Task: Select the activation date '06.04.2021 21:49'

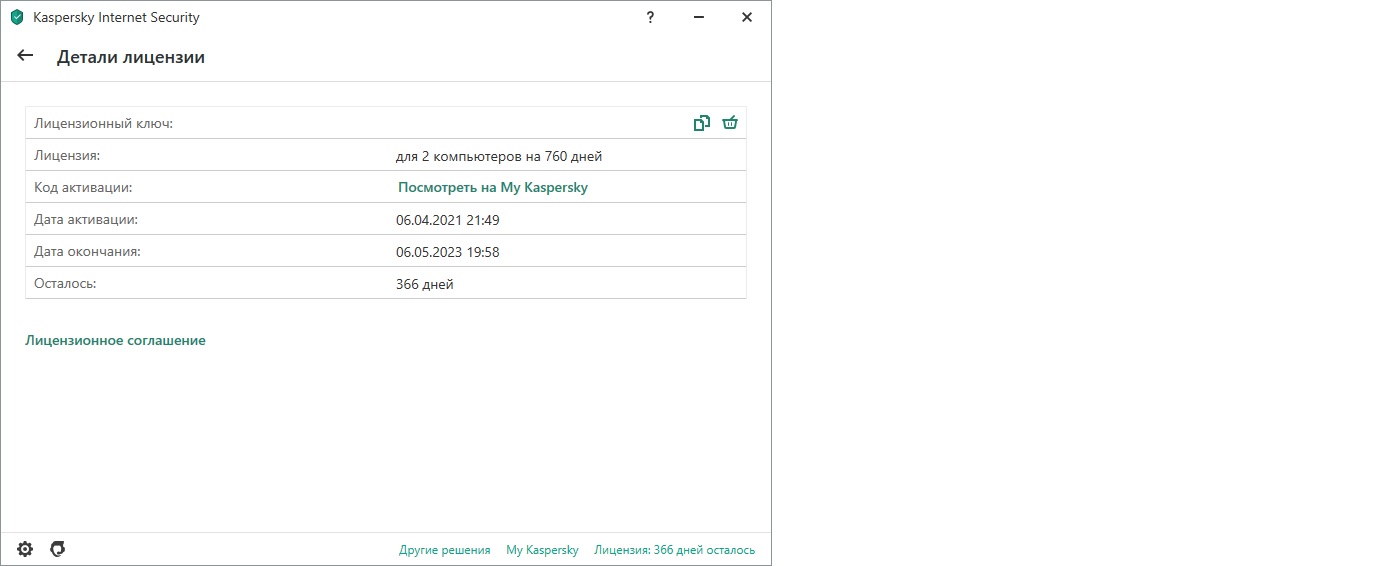Action: click(447, 220)
